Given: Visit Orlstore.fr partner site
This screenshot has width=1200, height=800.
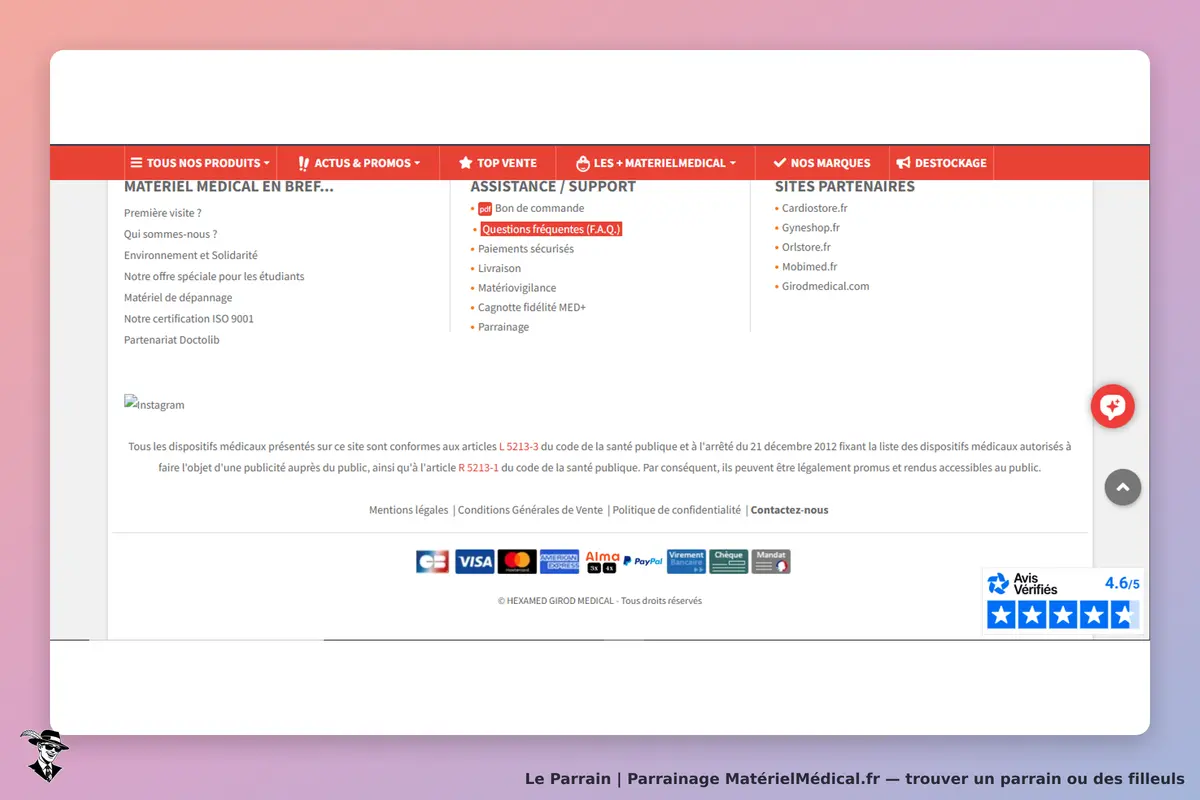Looking at the screenshot, I should tap(806, 247).
